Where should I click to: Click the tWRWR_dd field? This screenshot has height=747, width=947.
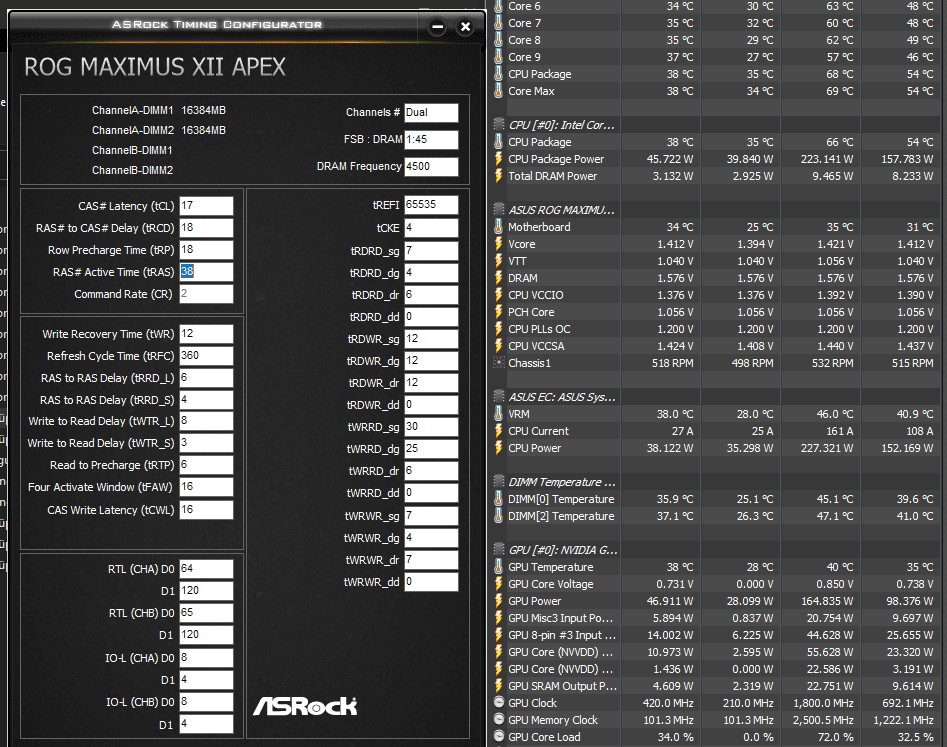click(x=431, y=582)
